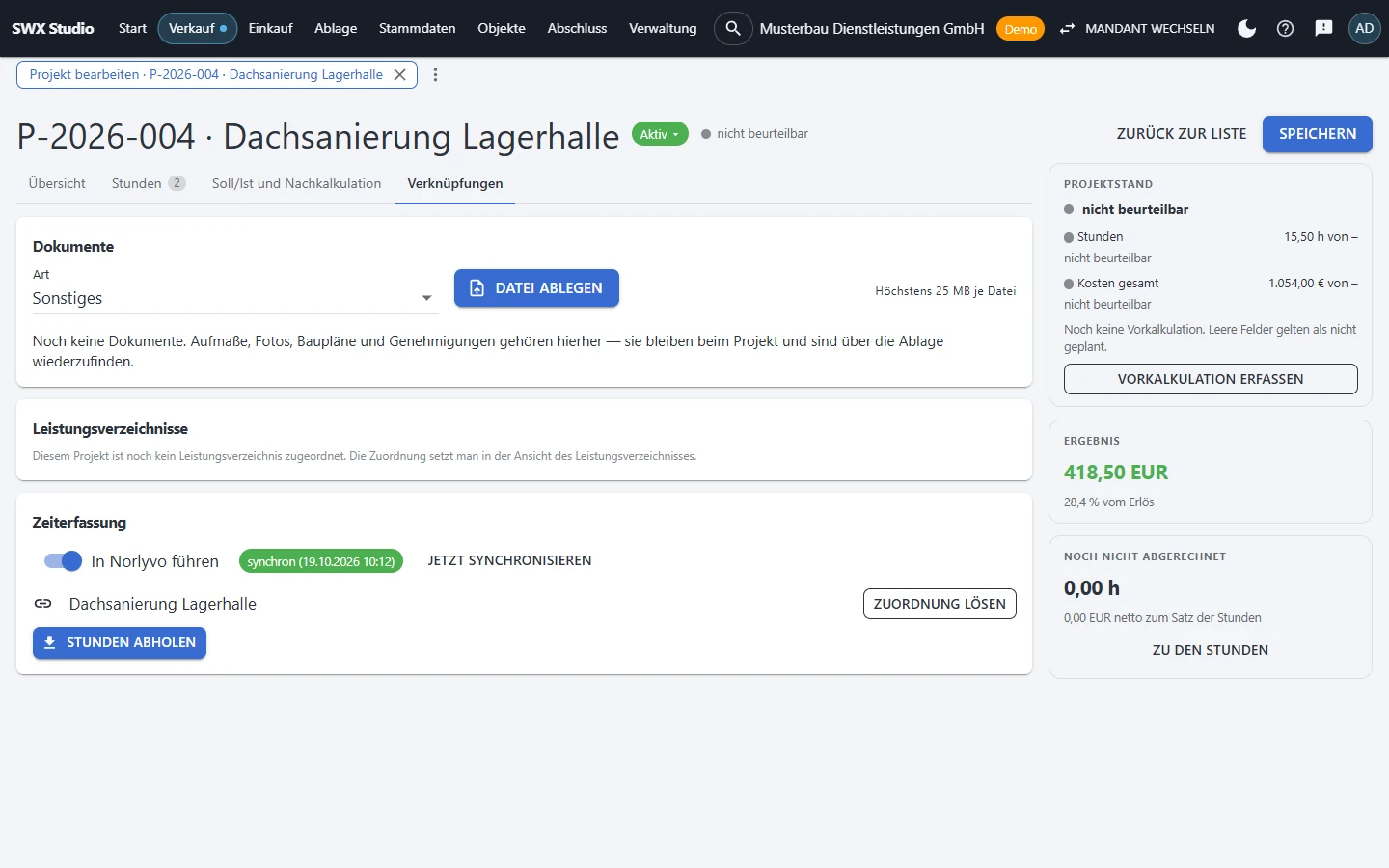Click the Datei ablegen button

pos(536,288)
